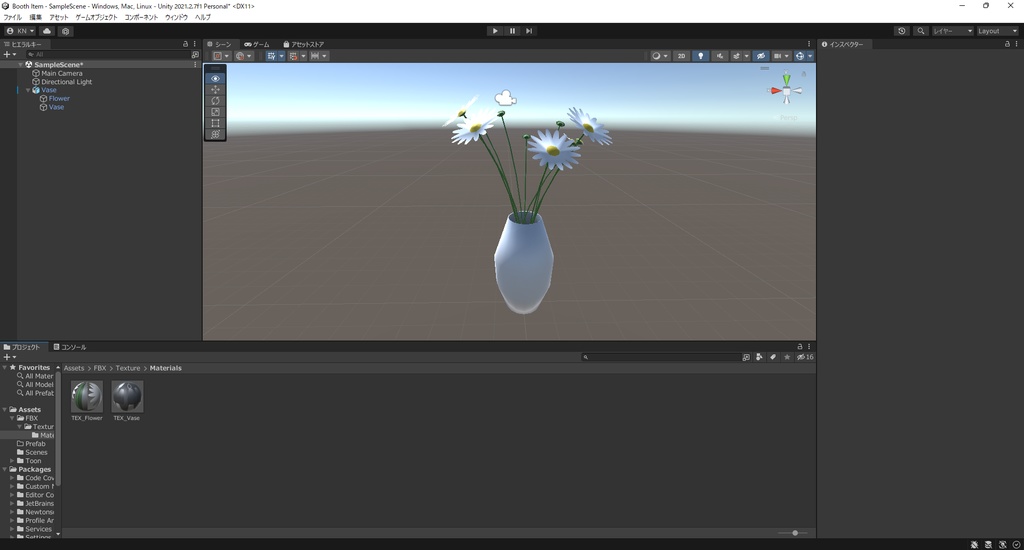The width and height of the screenshot is (1024, 550).
Task: Open the 編集 menu
Action: tap(35, 18)
